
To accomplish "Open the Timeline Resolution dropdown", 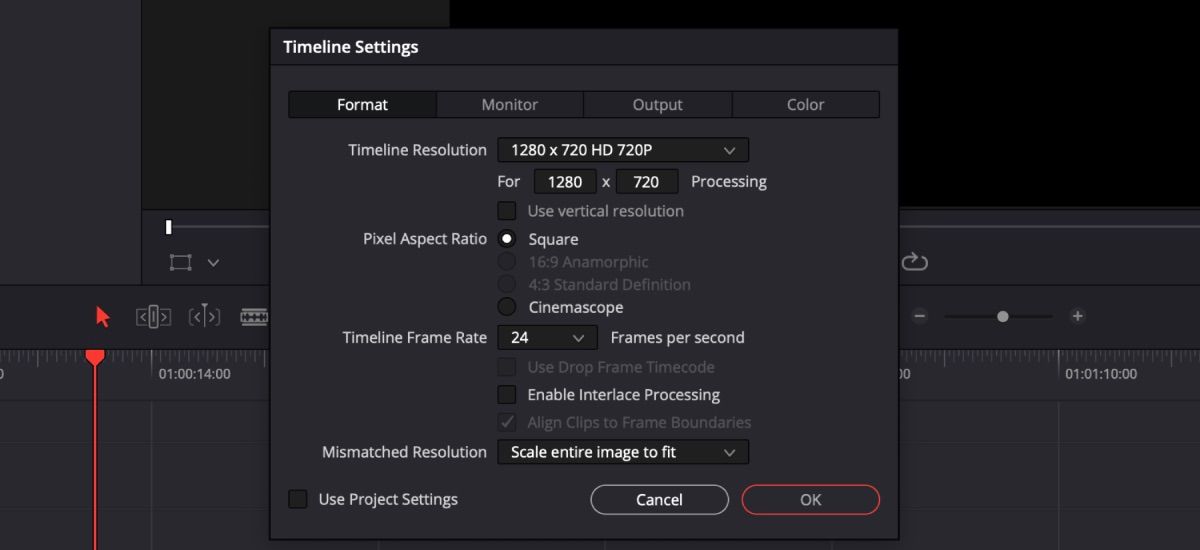I will click(x=622, y=150).
